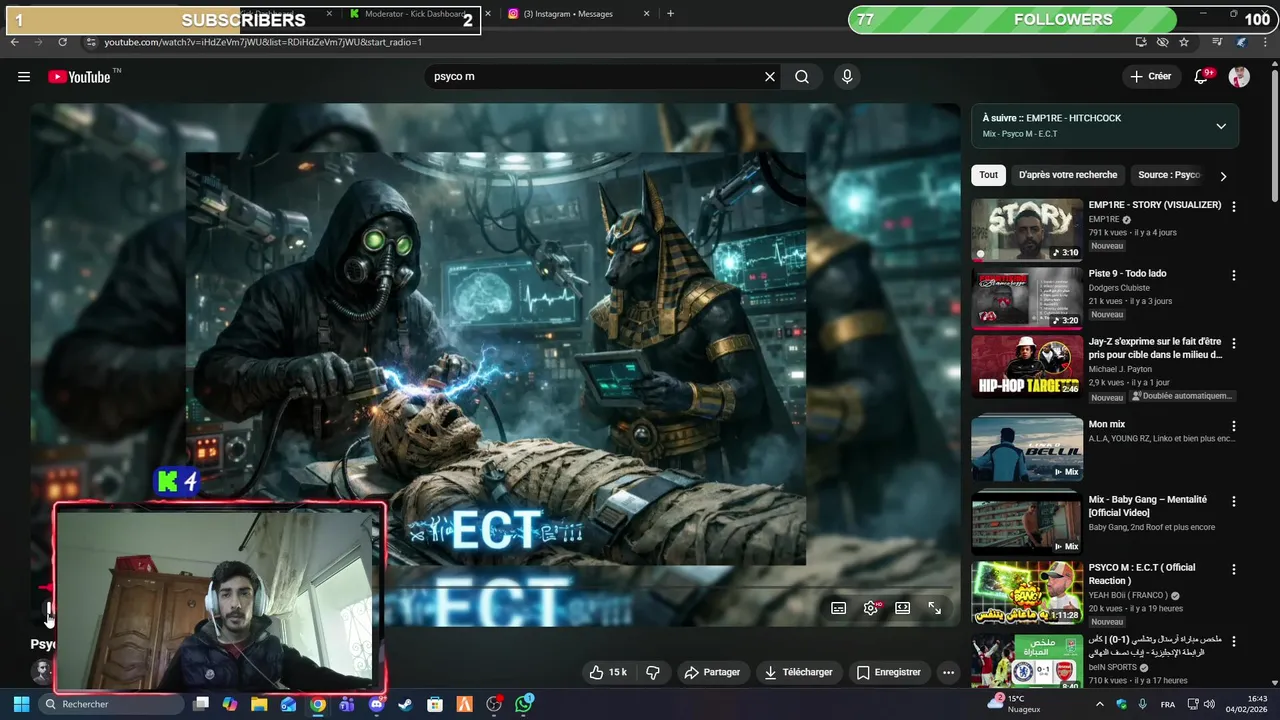Click the Télécharger button
Viewport: 1280px width, 720px height.
click(798, 673)
